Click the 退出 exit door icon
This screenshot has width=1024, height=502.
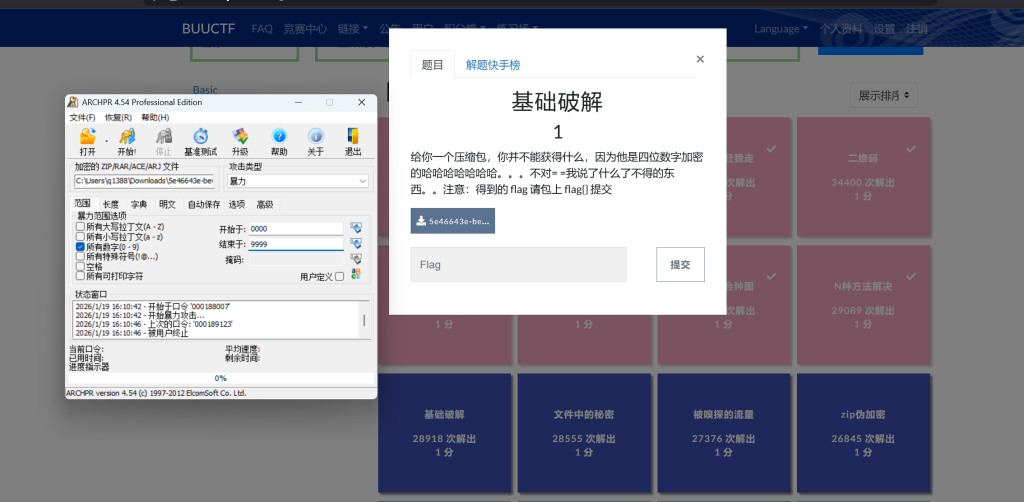pos(353,137)
